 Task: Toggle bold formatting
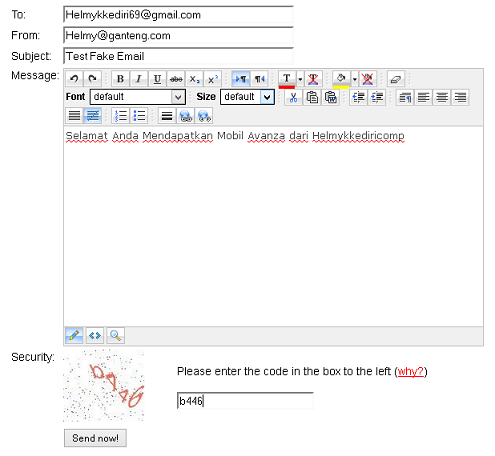coord(120,79)
